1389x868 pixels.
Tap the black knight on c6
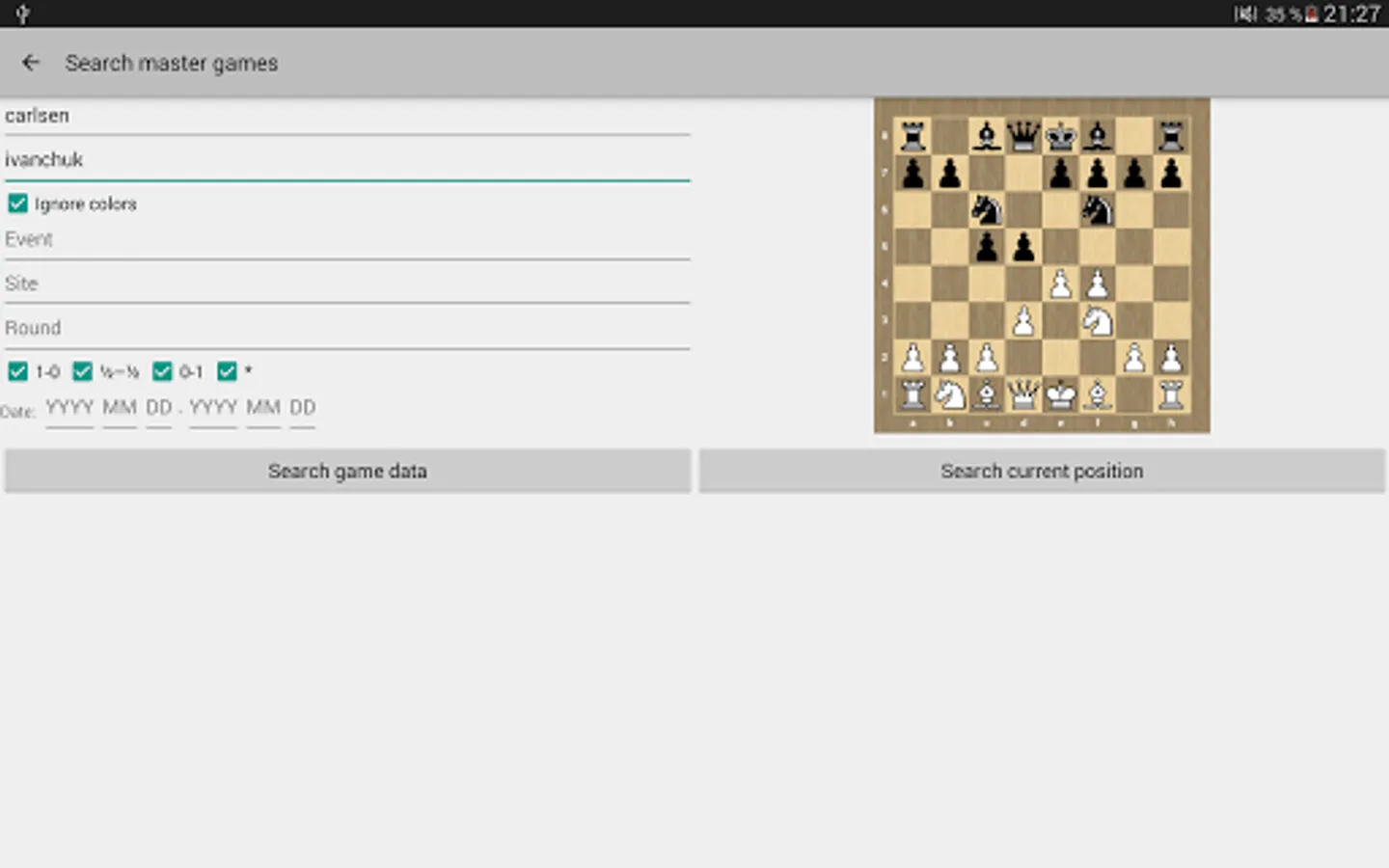click(x=987, y=210)
